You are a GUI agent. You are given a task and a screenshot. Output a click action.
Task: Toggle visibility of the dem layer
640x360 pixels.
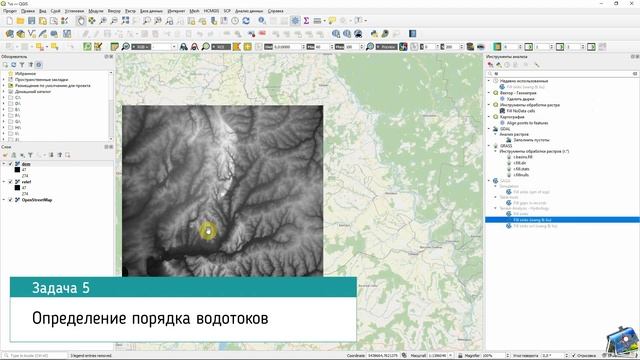11,164
